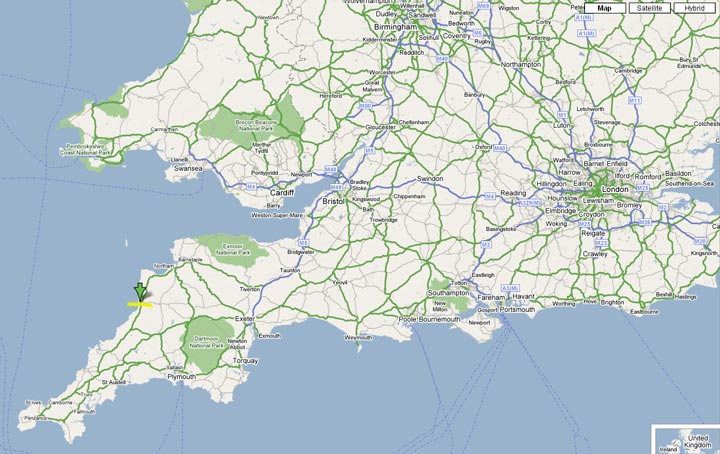This screenshot has width=720, height=454.
Task: Click the yellow highlight under the marker
Action: (140, 304)
